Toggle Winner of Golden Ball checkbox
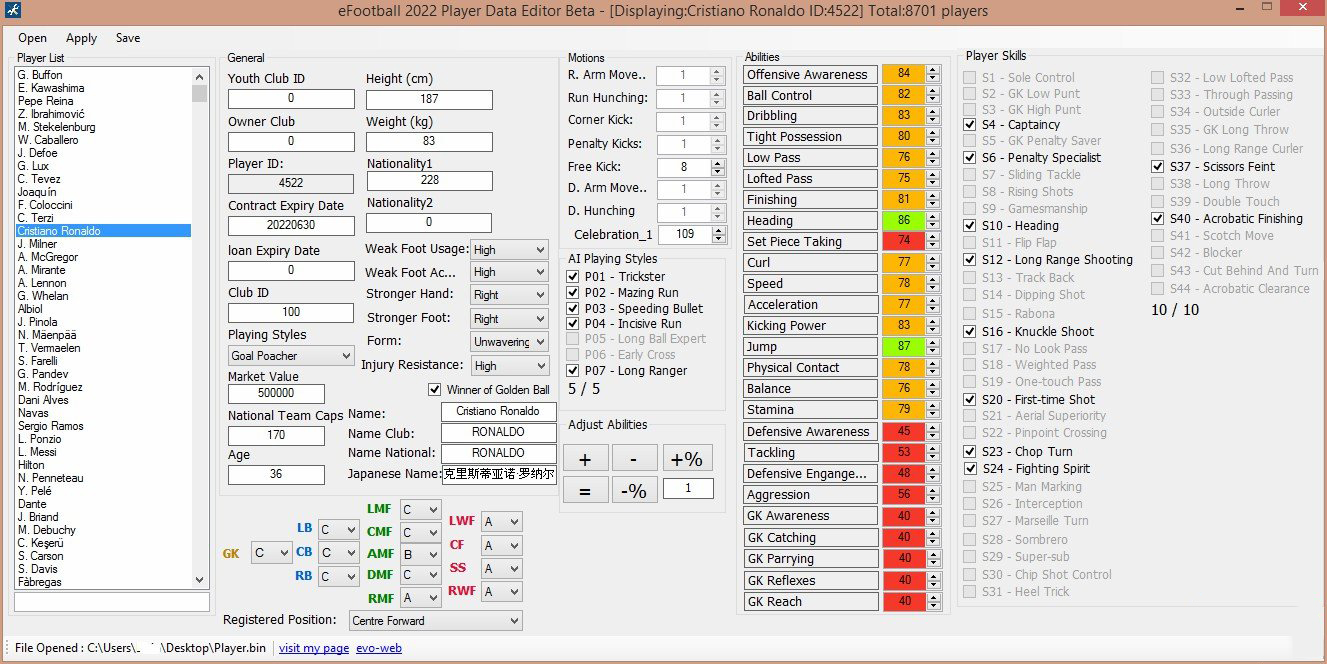This screenshot has width=1327, height=664. pos(434,389)
